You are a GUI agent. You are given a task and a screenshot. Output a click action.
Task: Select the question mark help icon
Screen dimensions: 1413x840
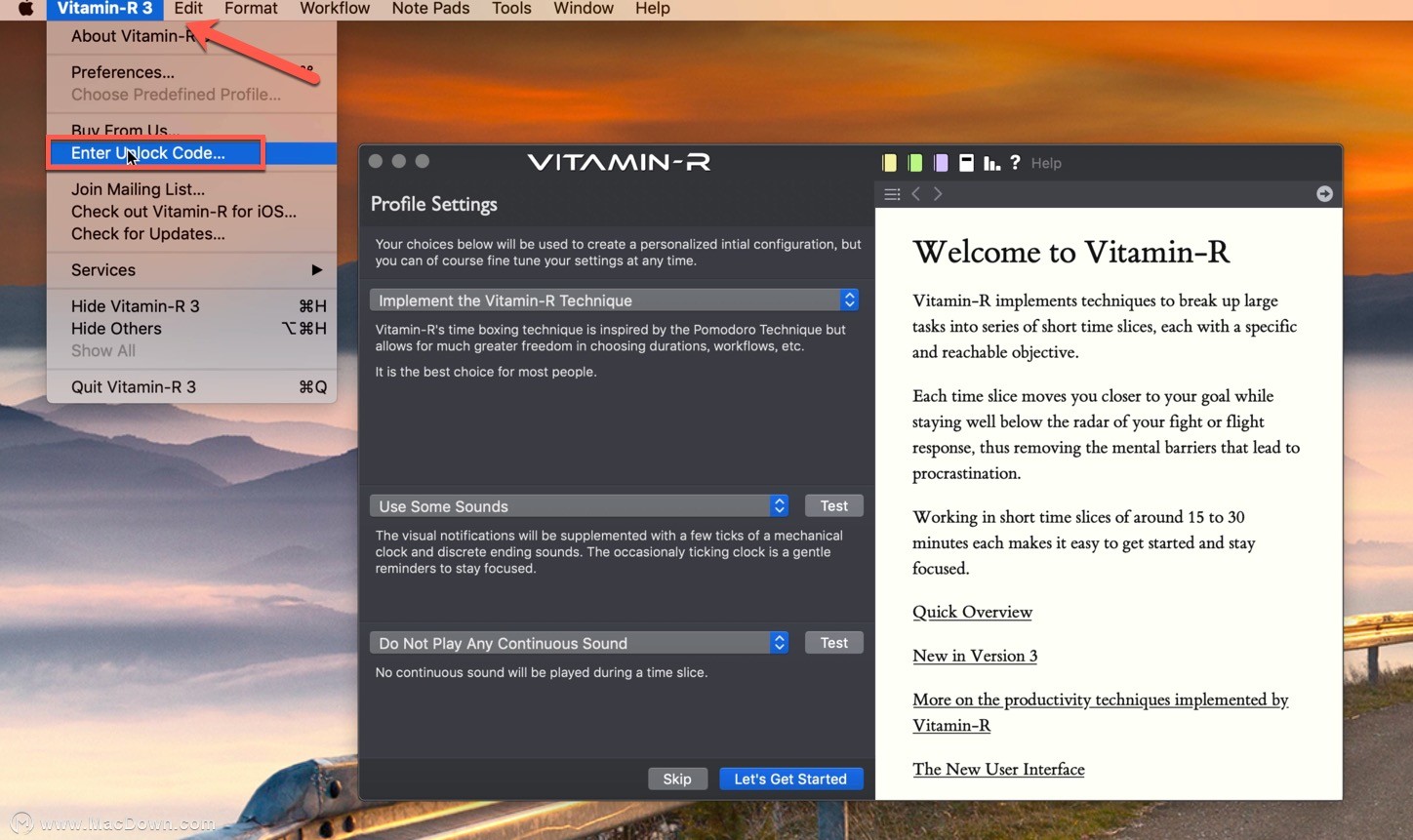click(1015, 163)
